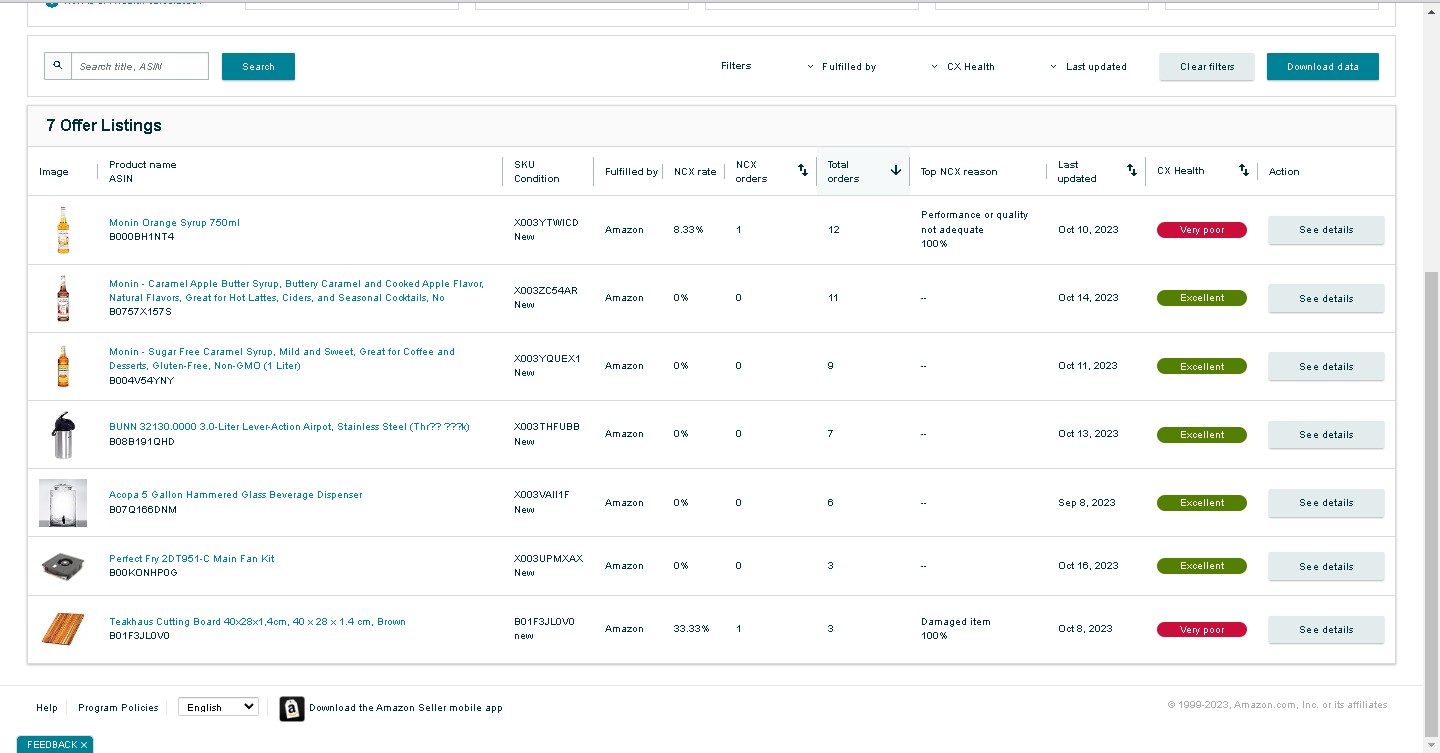Open BUNN 32130.0000 Airpot product link

coord(289,427)
